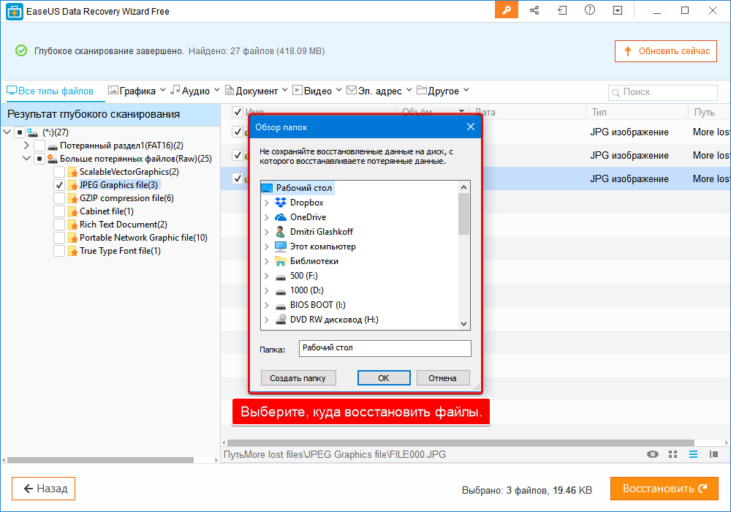Screen dimensions: 731x512
Task: Switch to list view icon
Action: (693, 454)
